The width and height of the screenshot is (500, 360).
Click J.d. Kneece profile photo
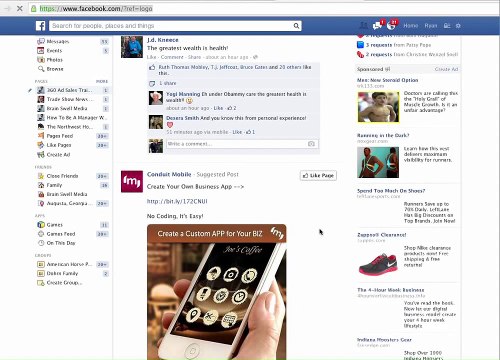click(x=132, y=47)
